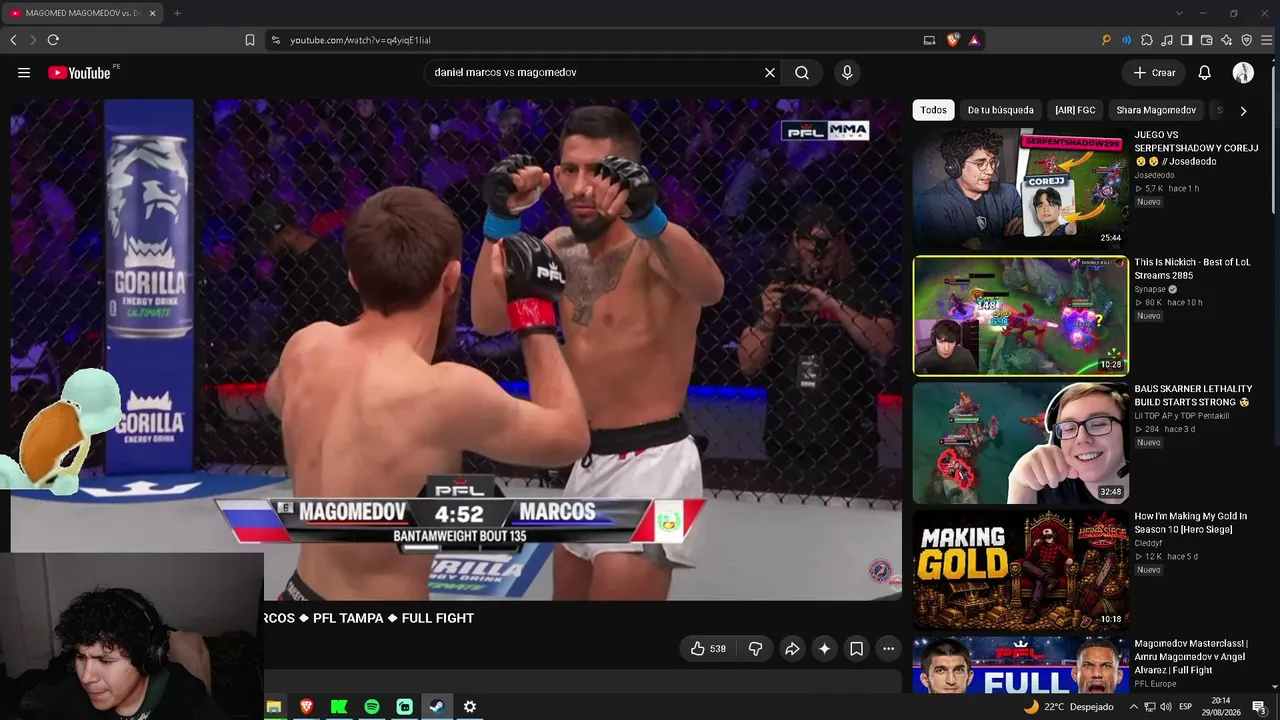Play the Making Gold video thumbnail
This screenshot has width=1280, height=720.
pos(1020,570)
